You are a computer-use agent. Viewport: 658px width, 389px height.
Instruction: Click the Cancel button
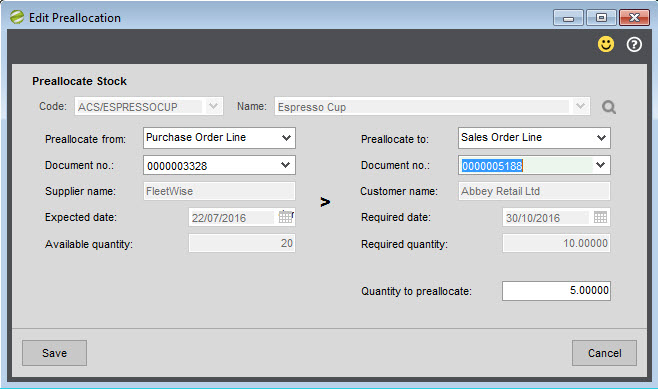(x=604, y=353)
